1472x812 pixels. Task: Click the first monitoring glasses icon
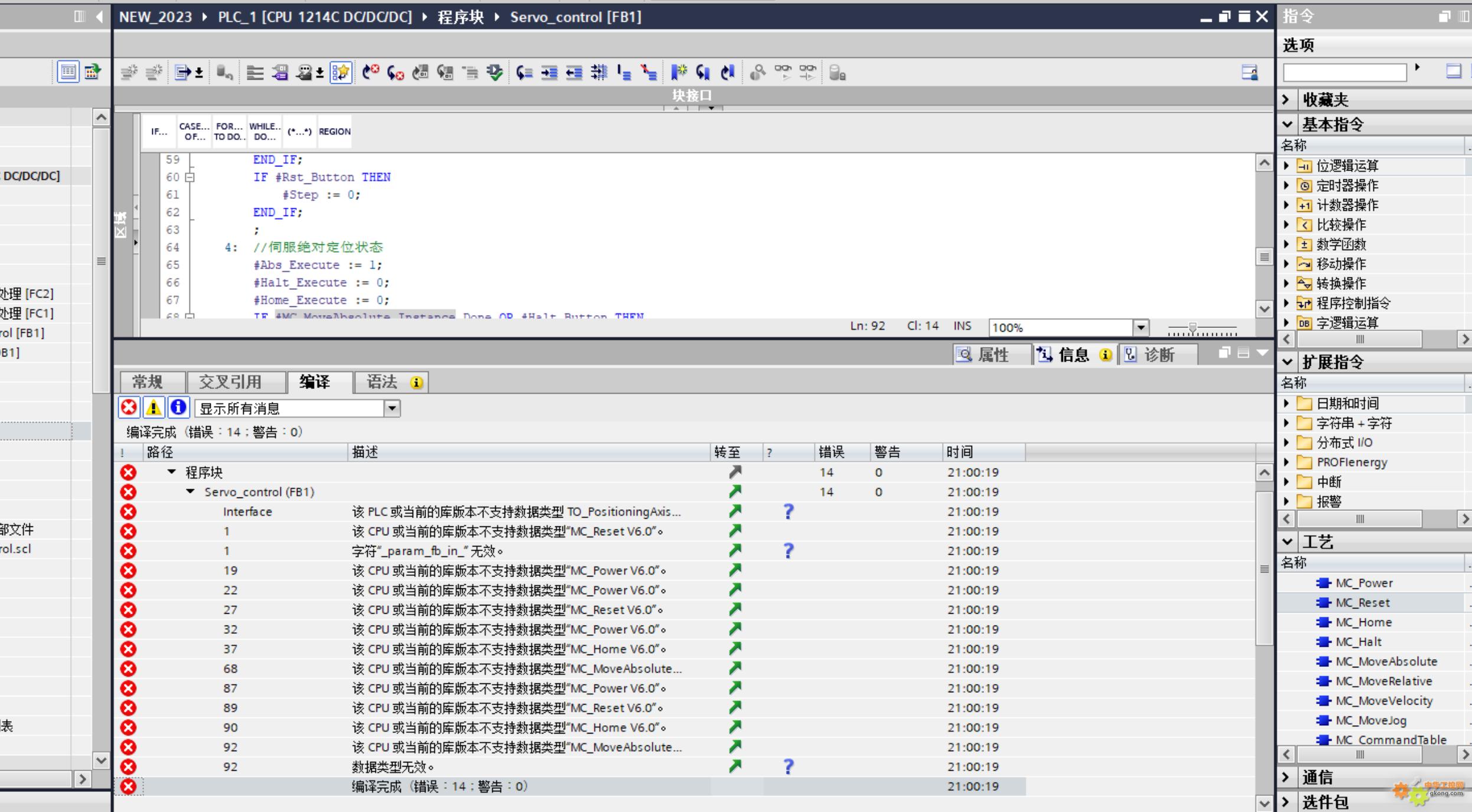[x=783, y=73]
